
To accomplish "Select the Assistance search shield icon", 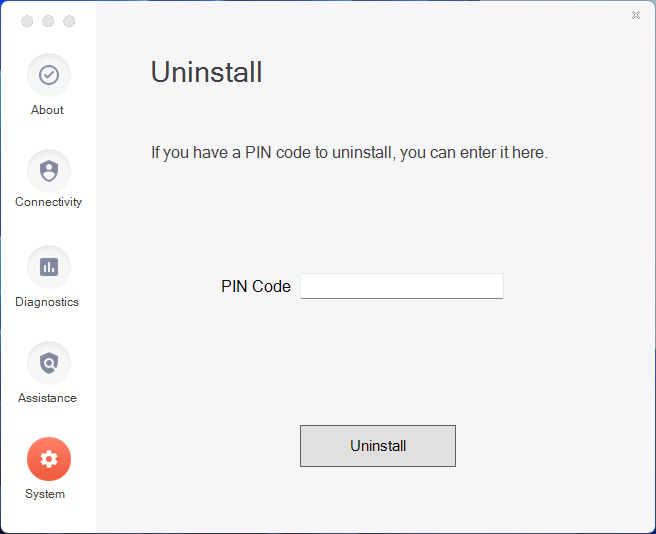I will pyautogui.click(x=49, y=363).
